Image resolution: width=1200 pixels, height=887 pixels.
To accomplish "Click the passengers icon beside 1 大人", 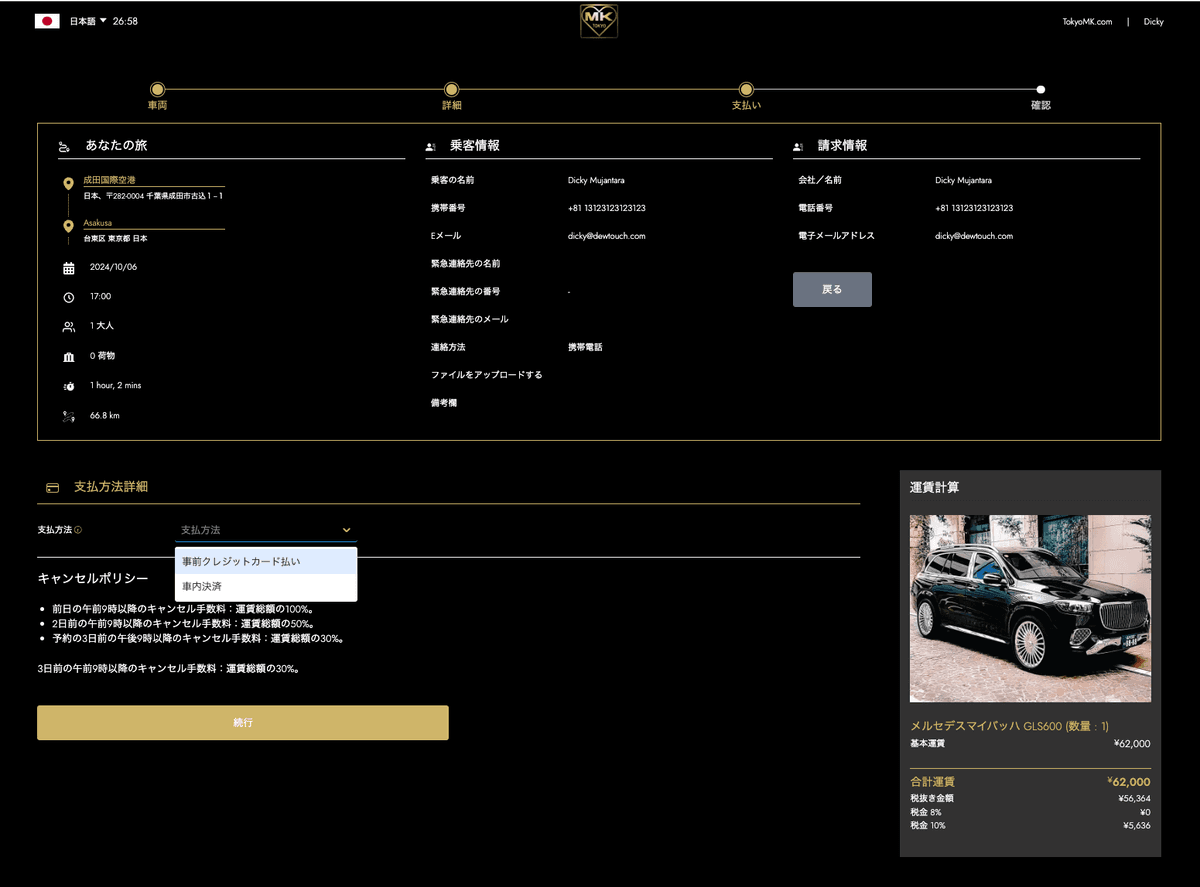I will point(68,326).
